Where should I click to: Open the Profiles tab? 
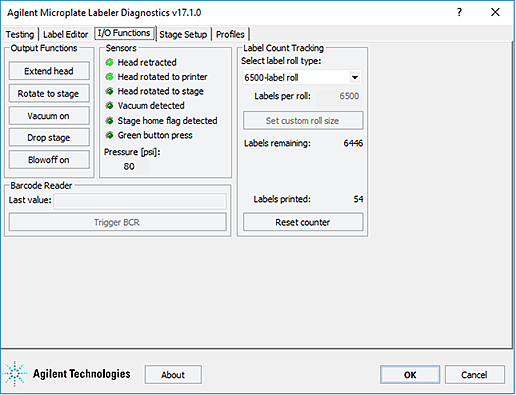pos(230,34)
